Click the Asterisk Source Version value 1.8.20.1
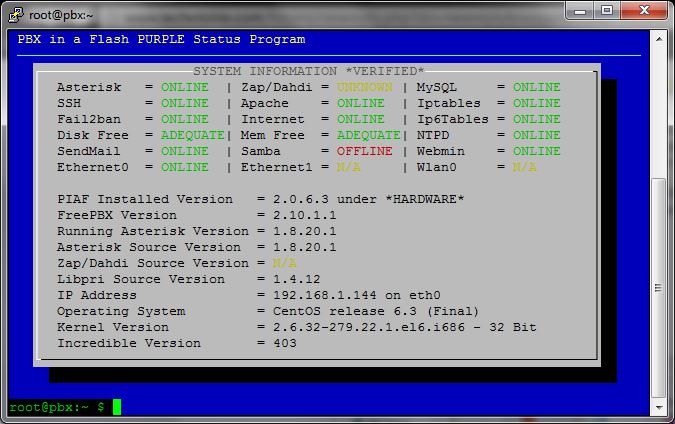 (305, 247)
